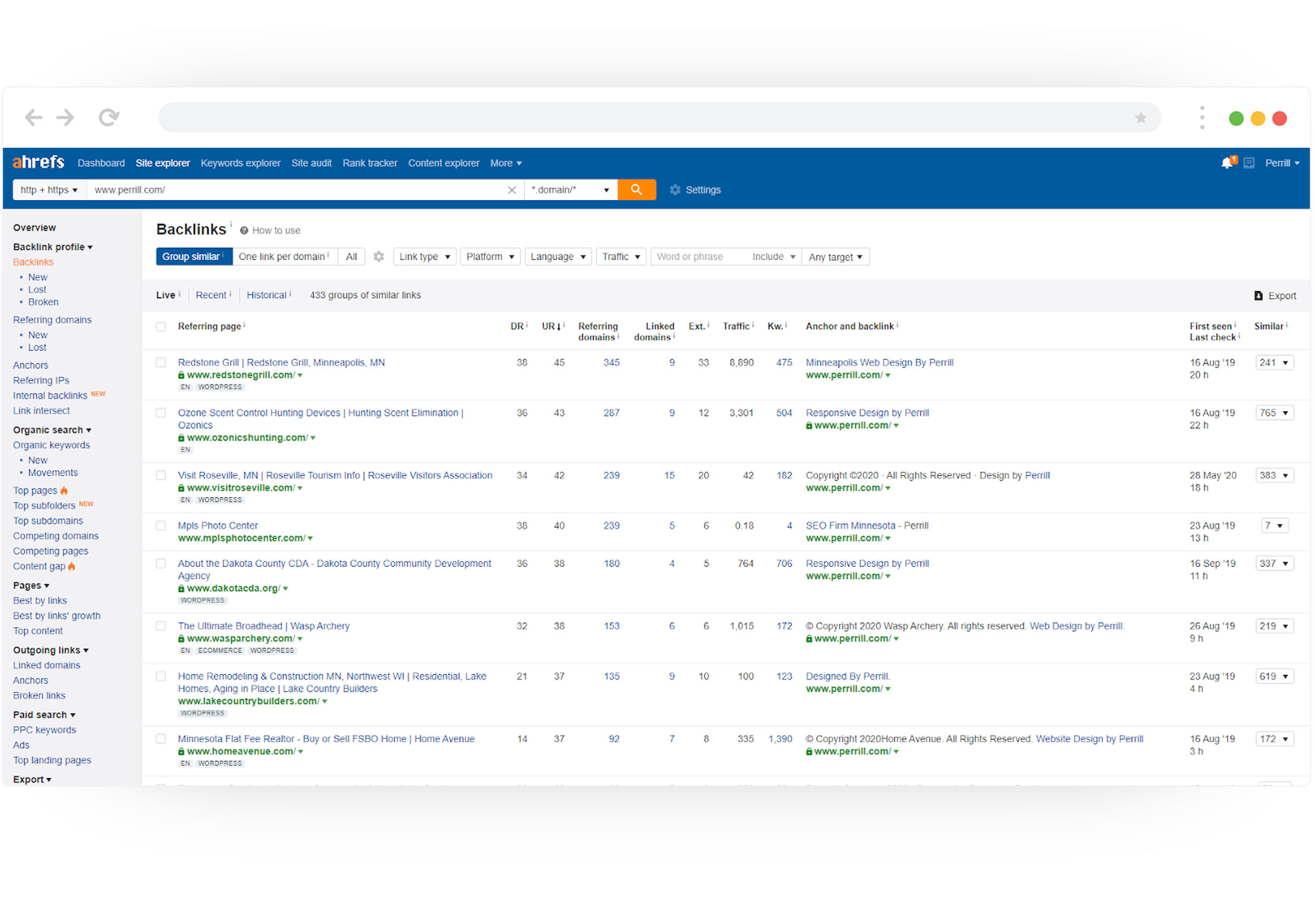Check the Redstone Grill row checkbox
The height and width of the screenshot is (924, 1315).
[161, 363]
